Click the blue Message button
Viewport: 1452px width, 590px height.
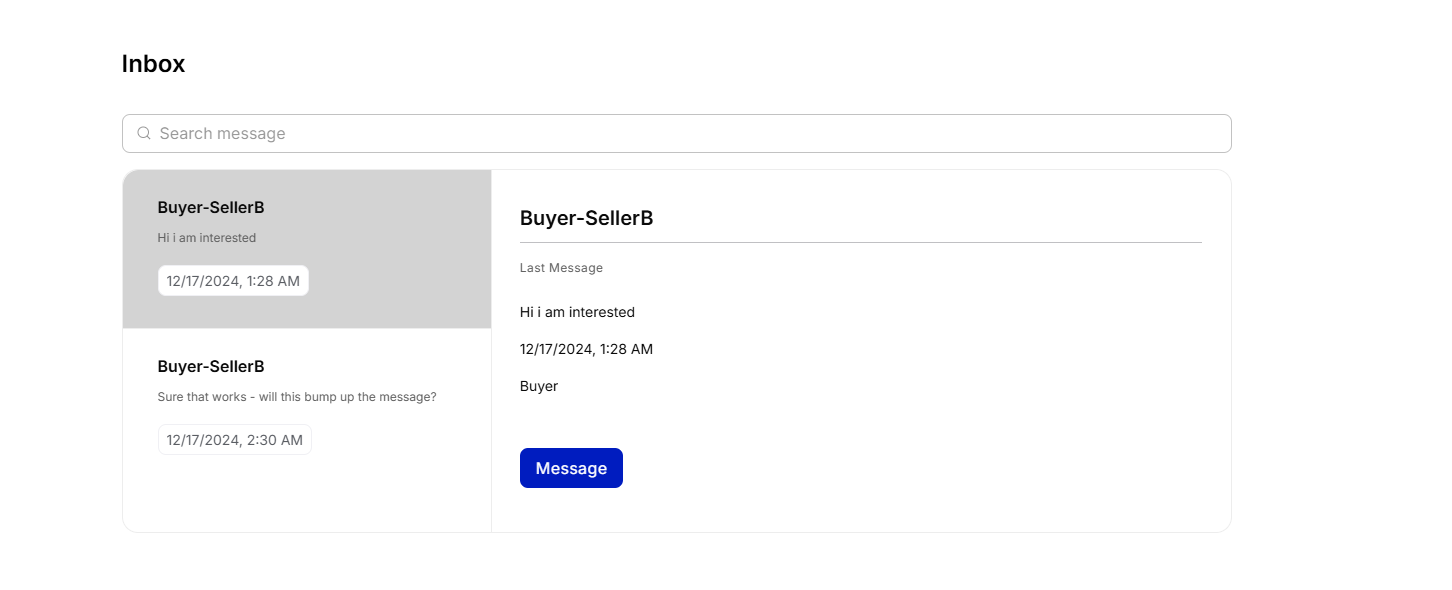(571, 468)
